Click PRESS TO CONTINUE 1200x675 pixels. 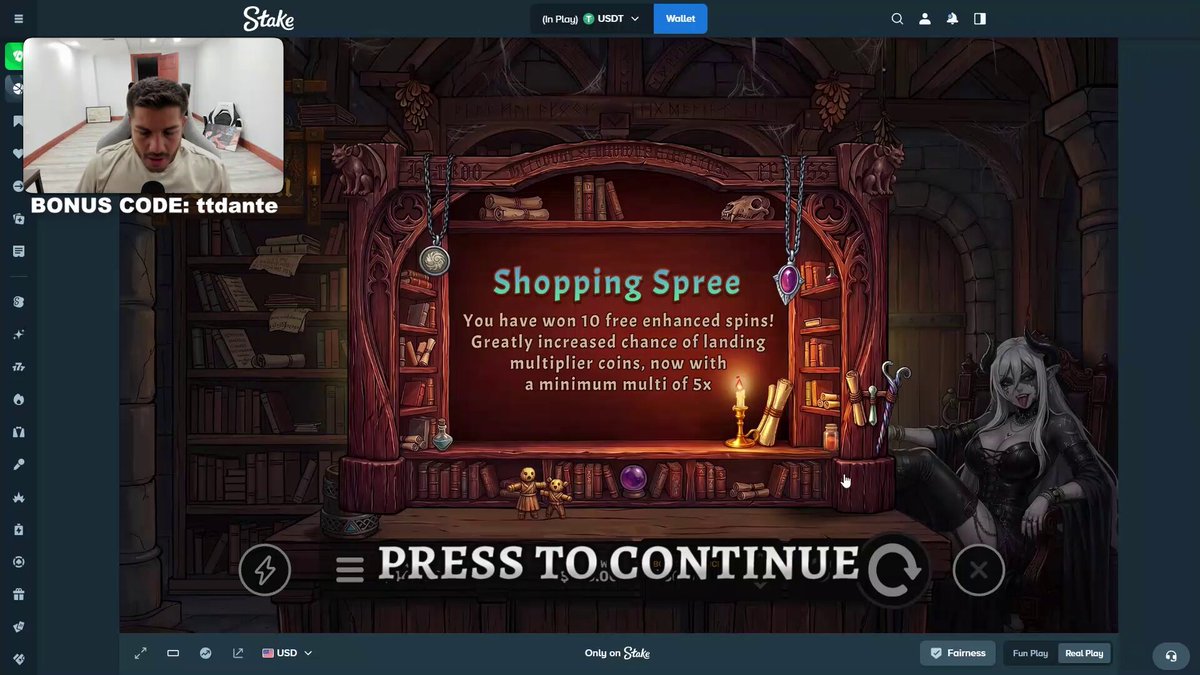coord(618,563)
